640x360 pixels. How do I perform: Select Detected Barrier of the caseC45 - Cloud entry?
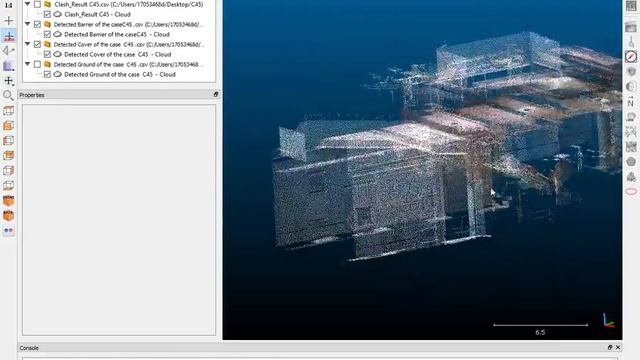[x=117, y=34]
